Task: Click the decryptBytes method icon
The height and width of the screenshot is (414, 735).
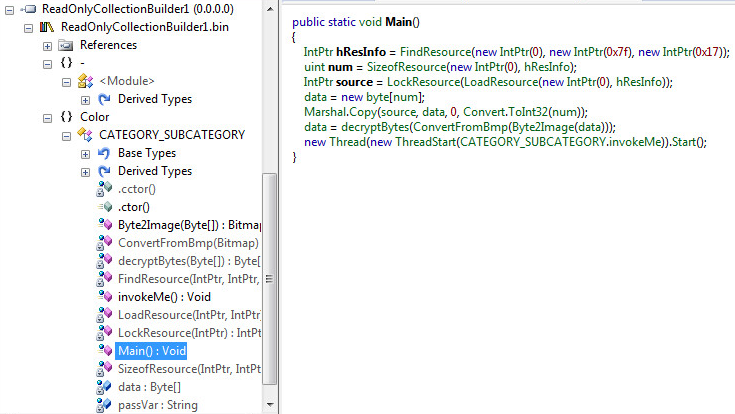Action: click(105, 261)
